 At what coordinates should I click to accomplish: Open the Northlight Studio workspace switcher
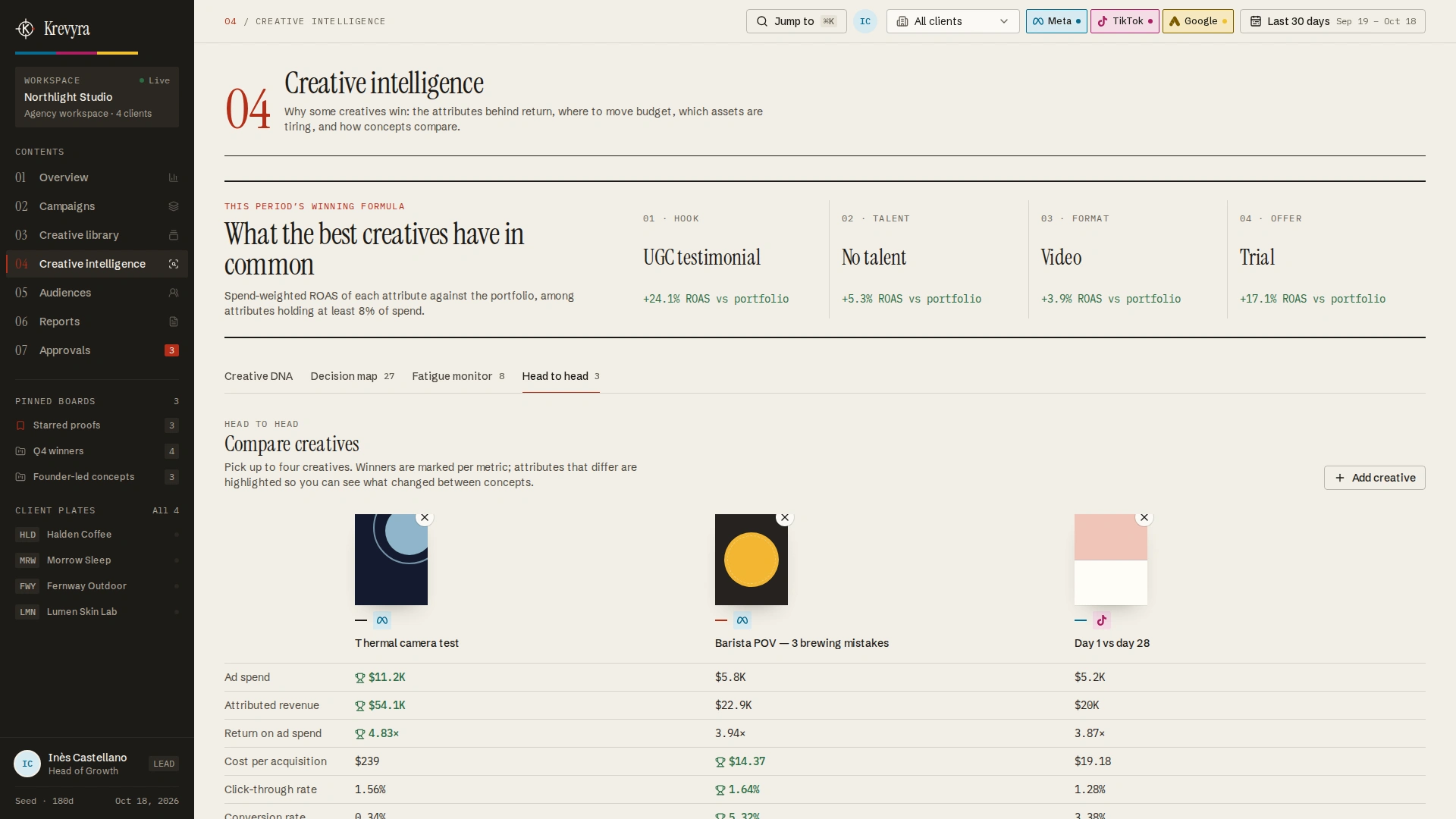(97, 97)
